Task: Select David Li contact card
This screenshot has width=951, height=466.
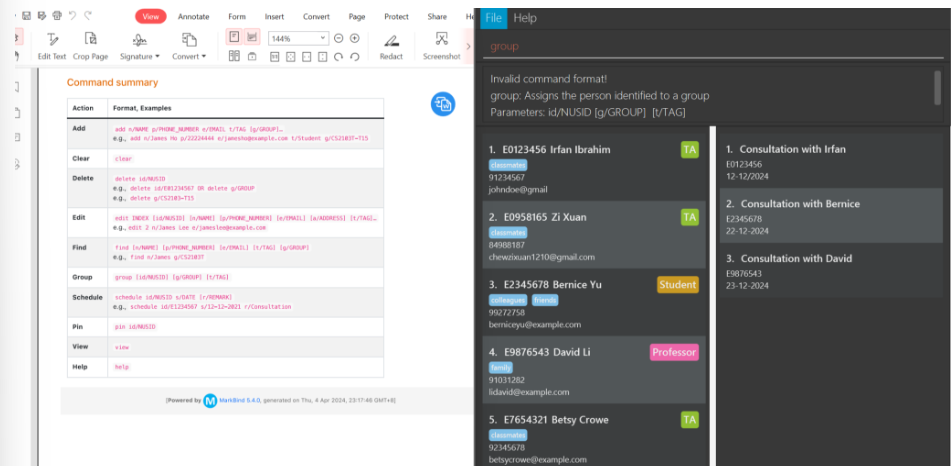Action: coord(594,370)
